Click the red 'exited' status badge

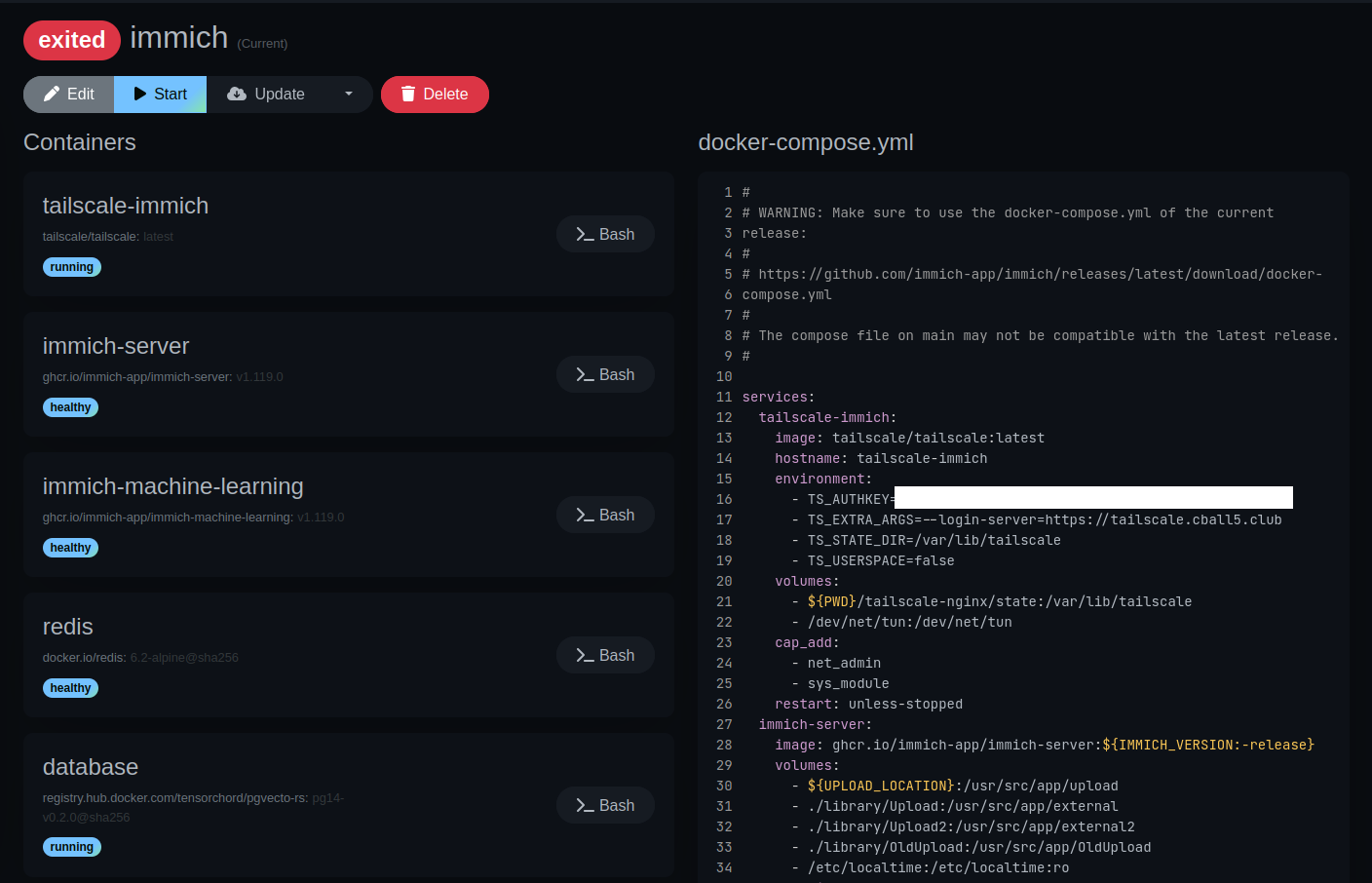point(72,40)
